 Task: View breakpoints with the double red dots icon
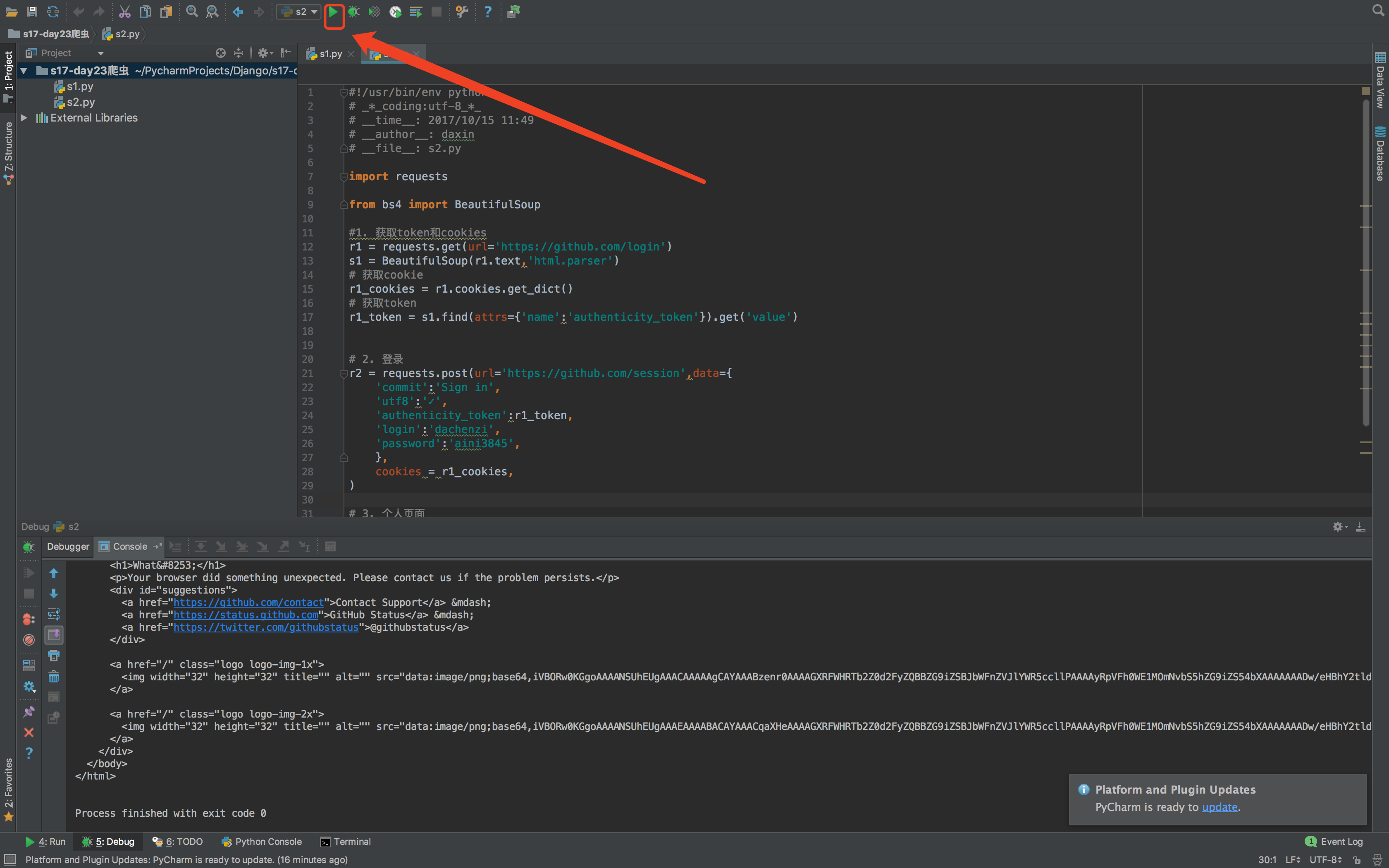click(x=29, y=620)
